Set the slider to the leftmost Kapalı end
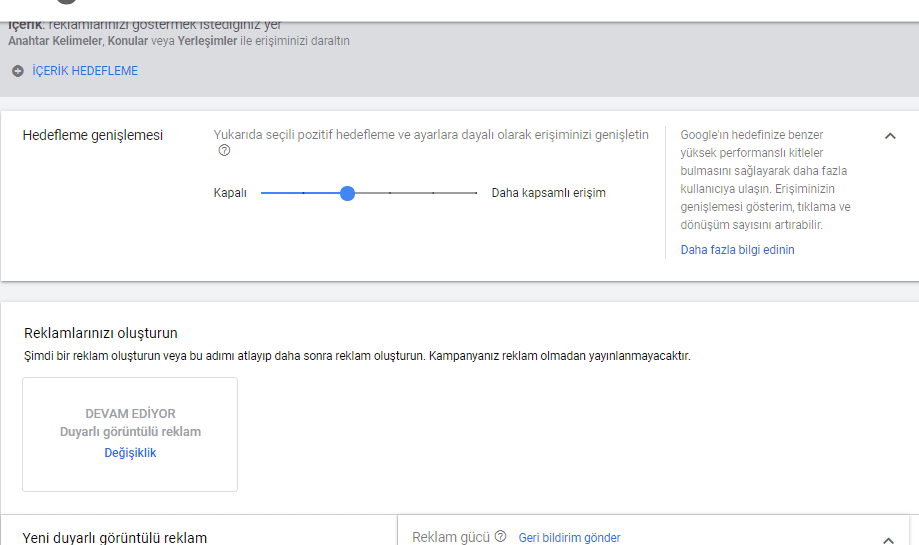 point(262,193)
